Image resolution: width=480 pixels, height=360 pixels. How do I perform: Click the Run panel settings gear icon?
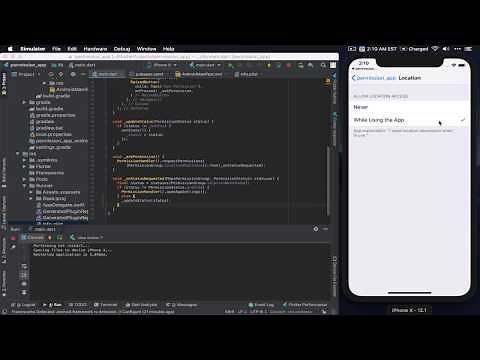click(x=316, y=229)
